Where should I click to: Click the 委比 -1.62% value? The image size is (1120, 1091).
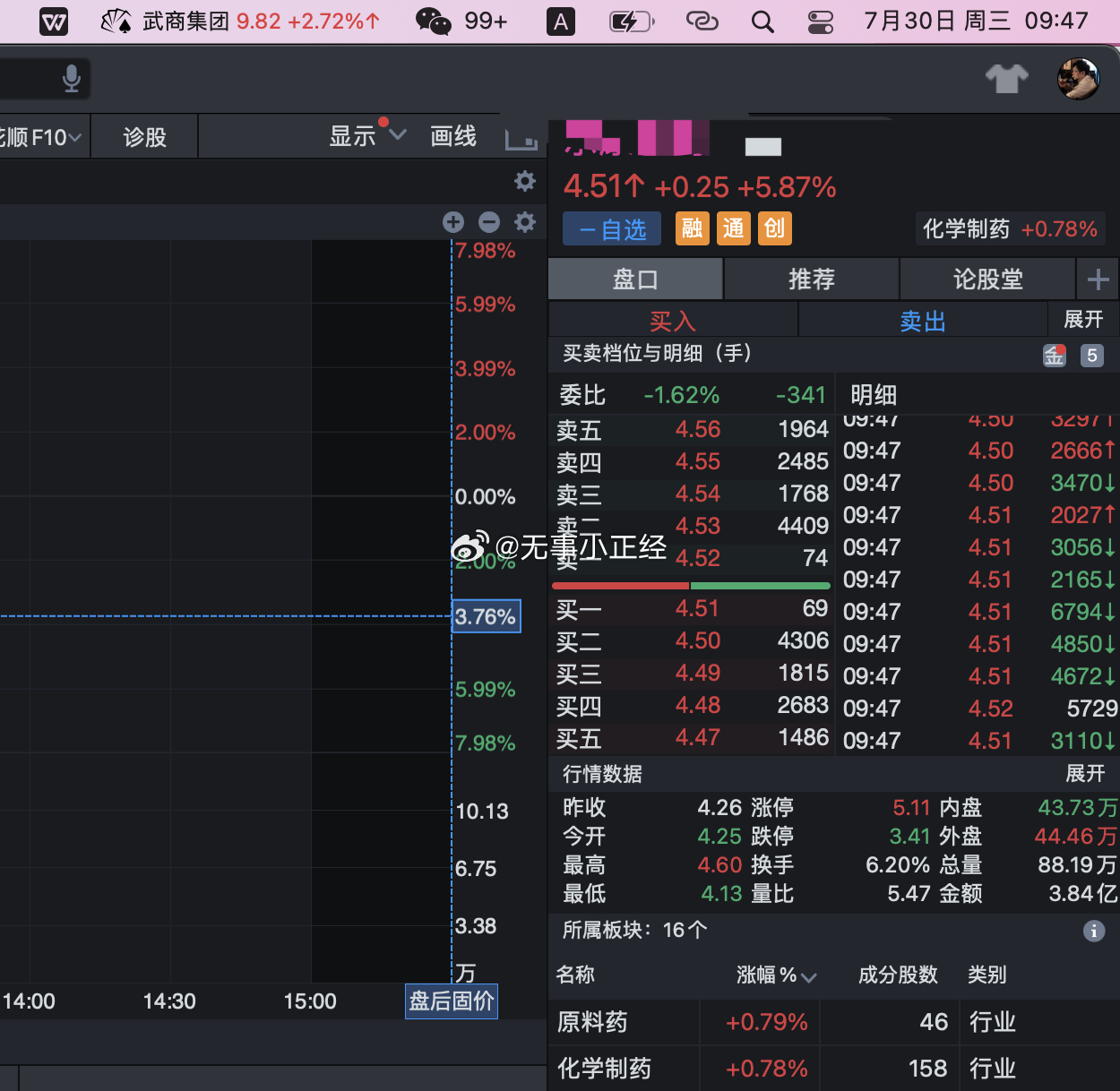click(x=682, y=395)
